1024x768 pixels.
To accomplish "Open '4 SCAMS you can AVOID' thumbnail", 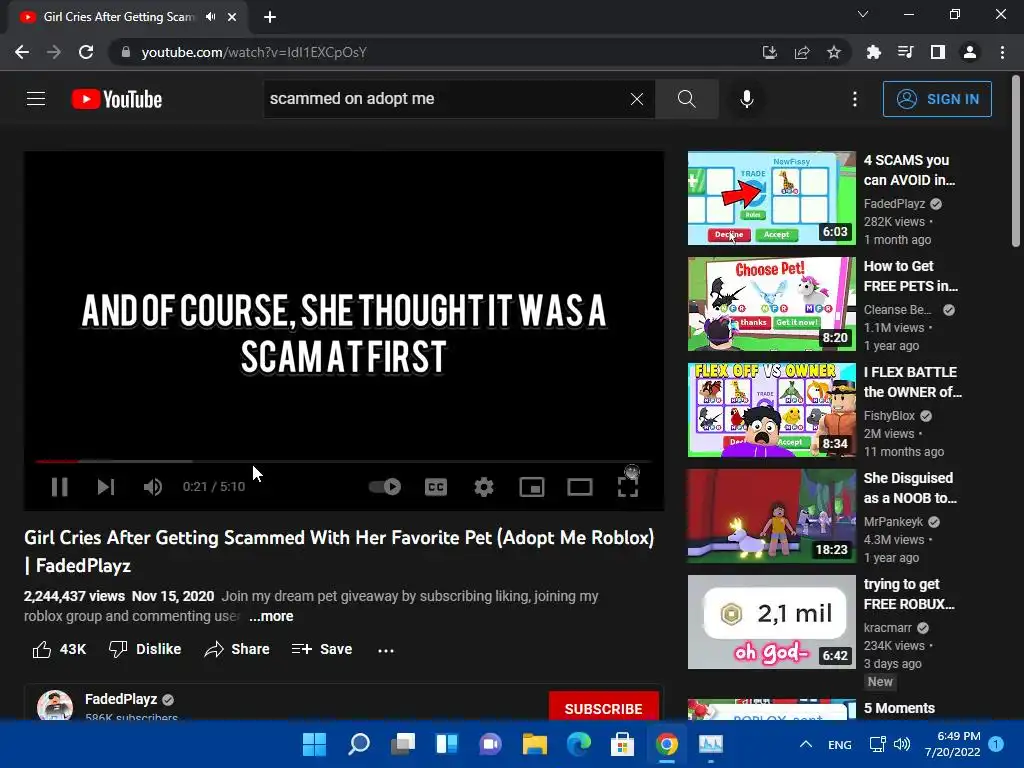I will (x=771, y=198).
